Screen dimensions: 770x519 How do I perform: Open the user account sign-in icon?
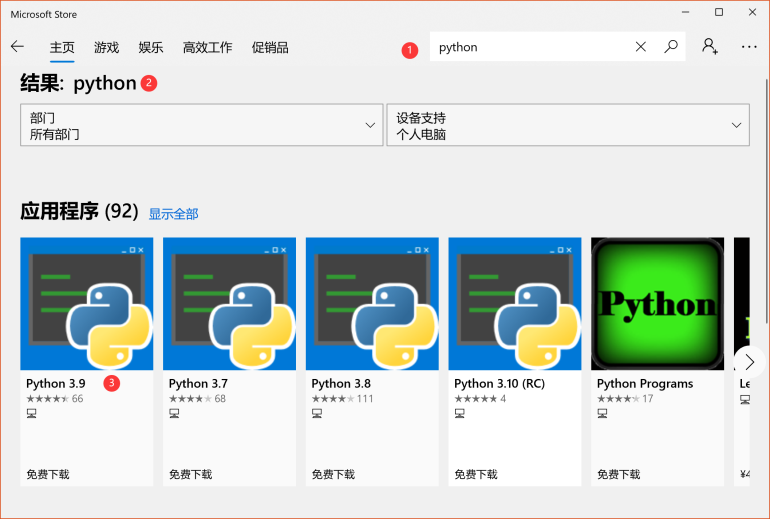pyautogui.click(x=710, y=47)
